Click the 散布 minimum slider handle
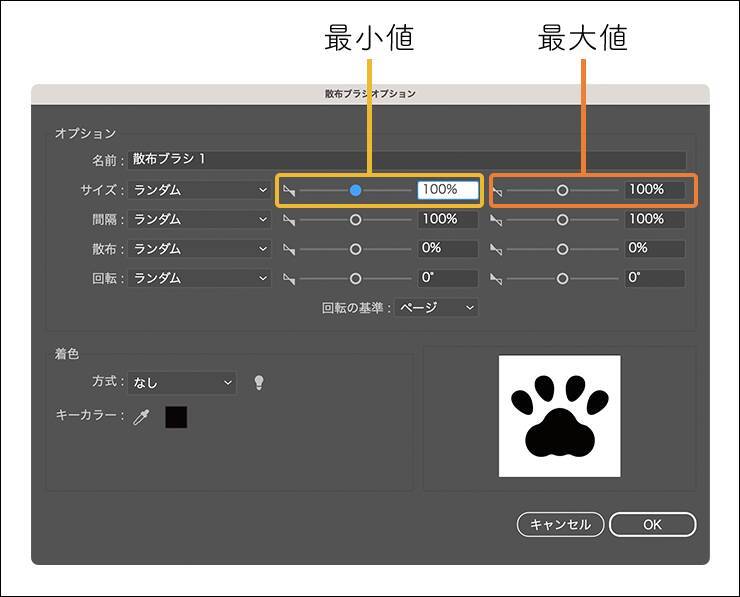Image resolution: width=740 pixels, height=597 pixels. (x=355, y=248)
